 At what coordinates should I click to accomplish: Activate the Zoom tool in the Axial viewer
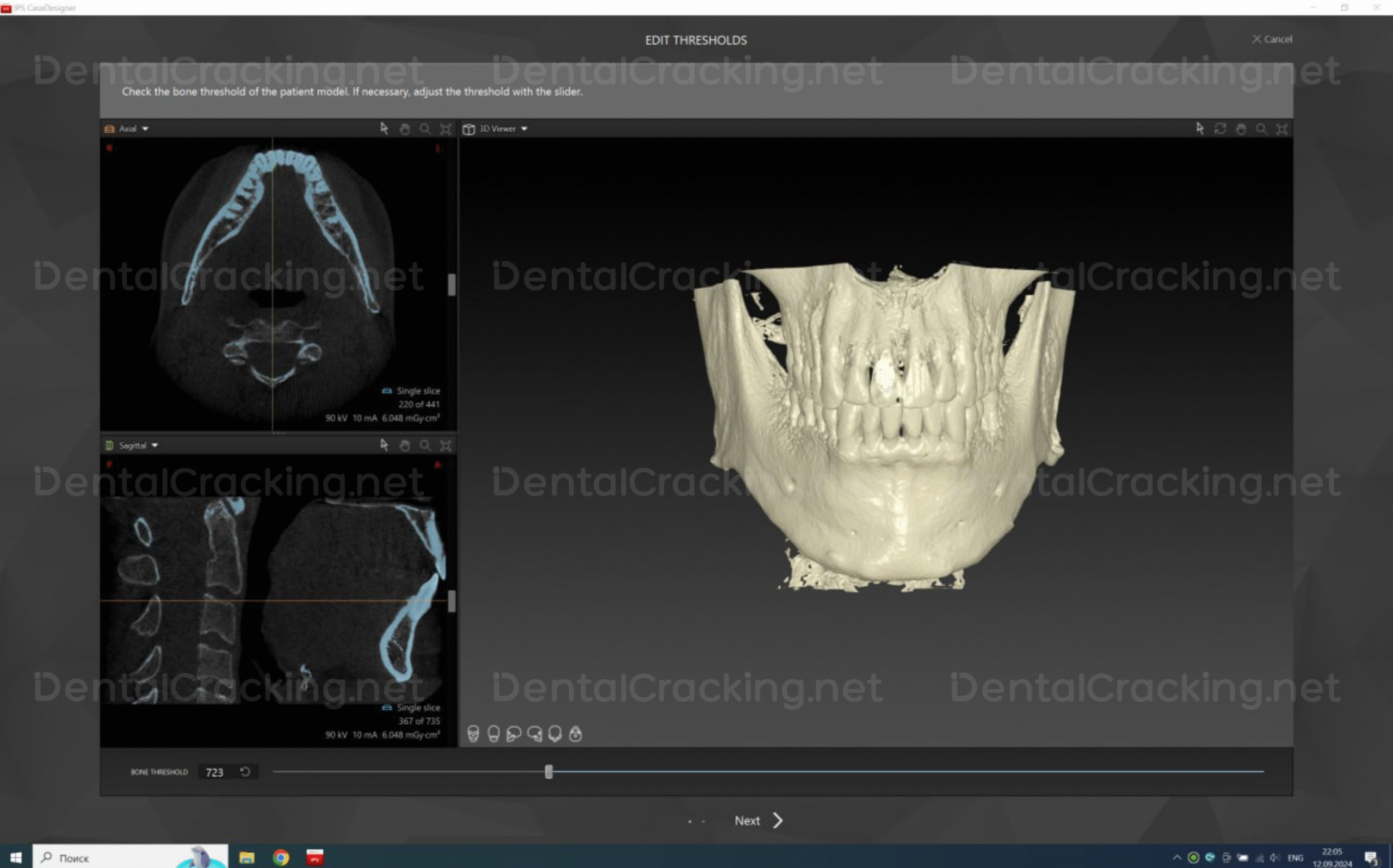426,128
